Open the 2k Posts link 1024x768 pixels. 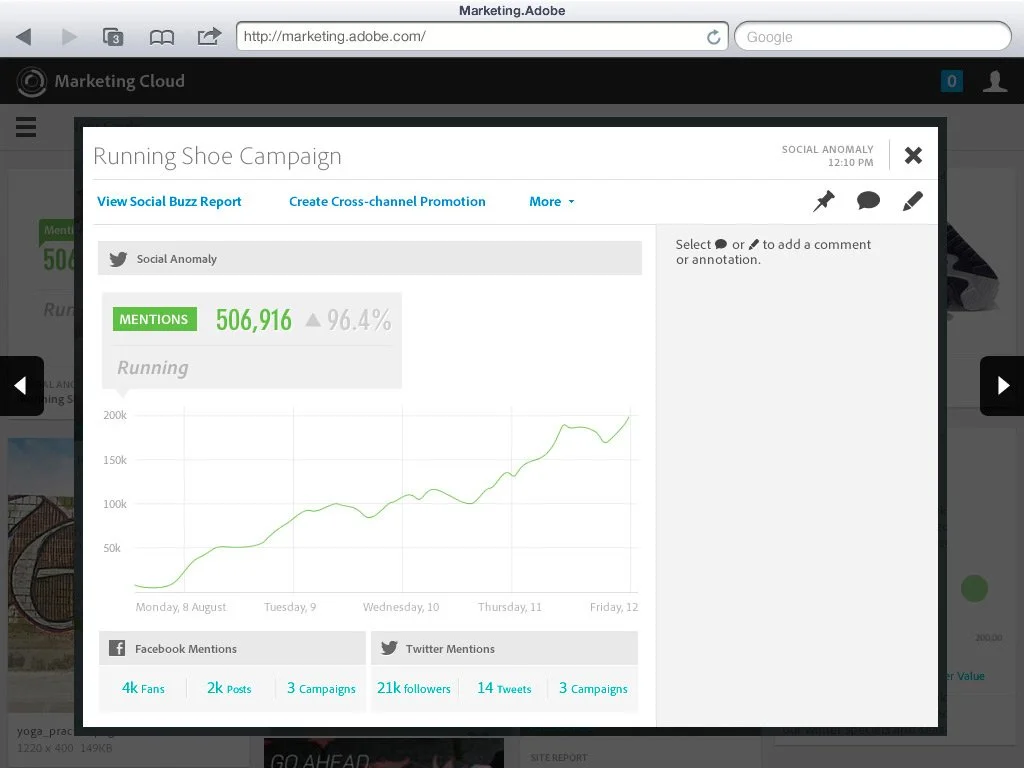[229, 688]
